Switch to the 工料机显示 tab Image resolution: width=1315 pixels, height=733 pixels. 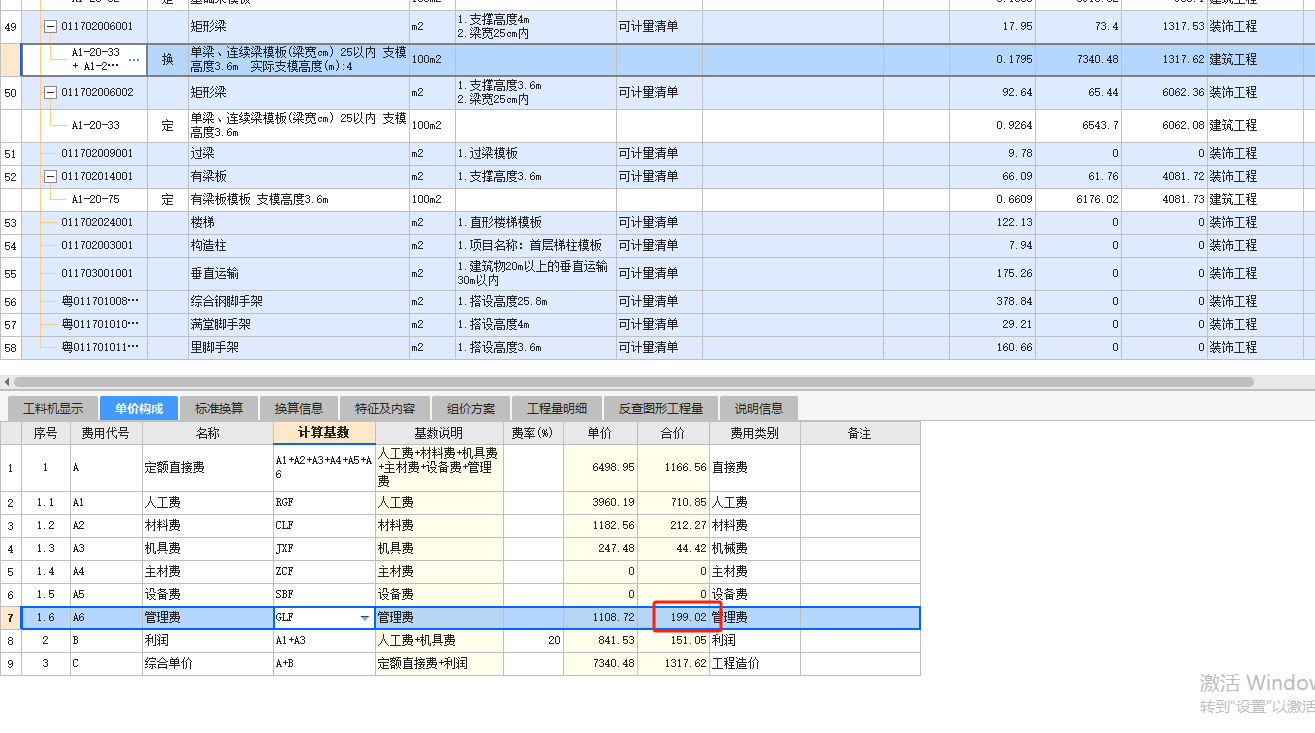coord(53,408)
